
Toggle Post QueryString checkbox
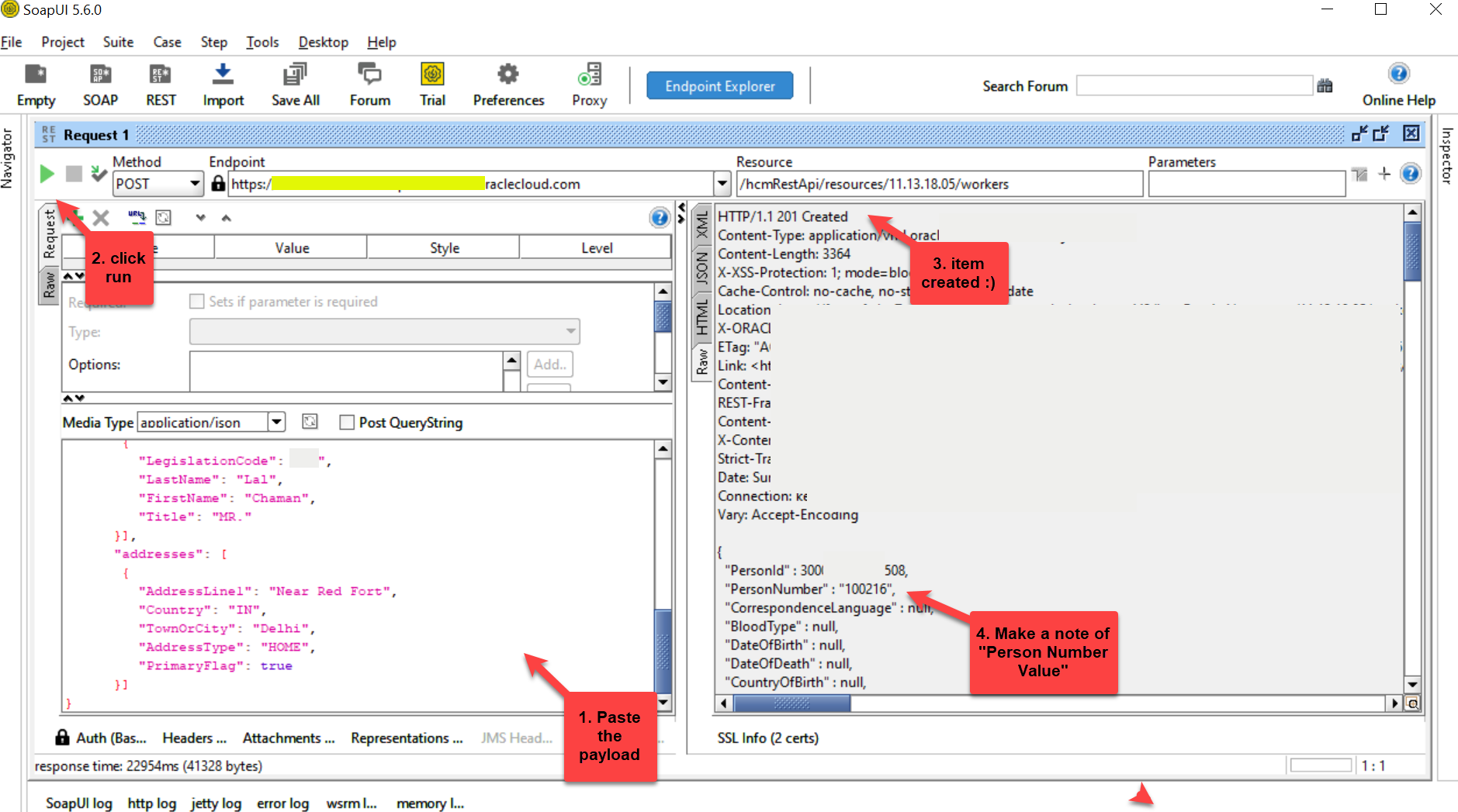[347, 422]
